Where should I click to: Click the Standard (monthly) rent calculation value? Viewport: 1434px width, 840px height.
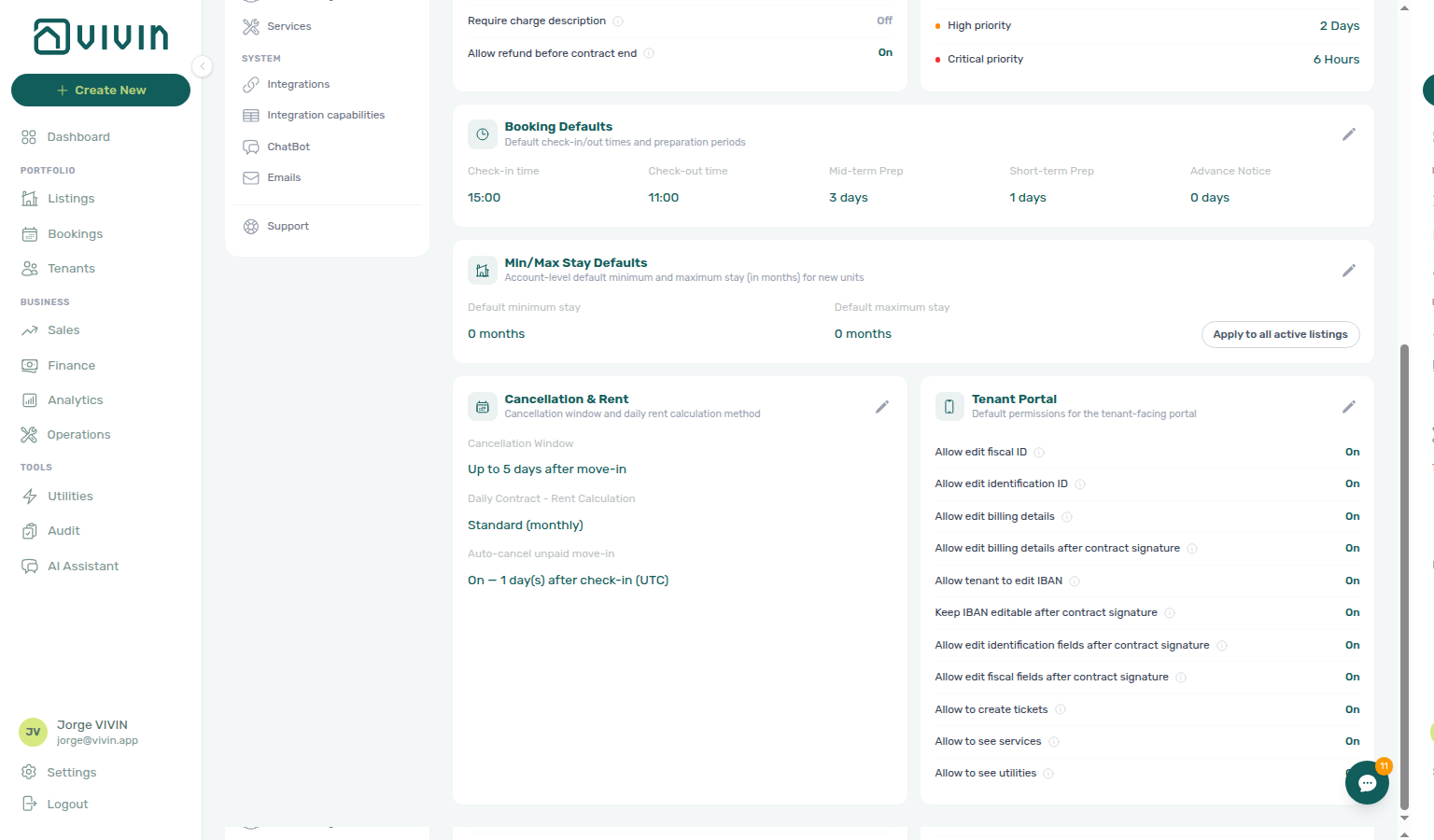point(526,525)
